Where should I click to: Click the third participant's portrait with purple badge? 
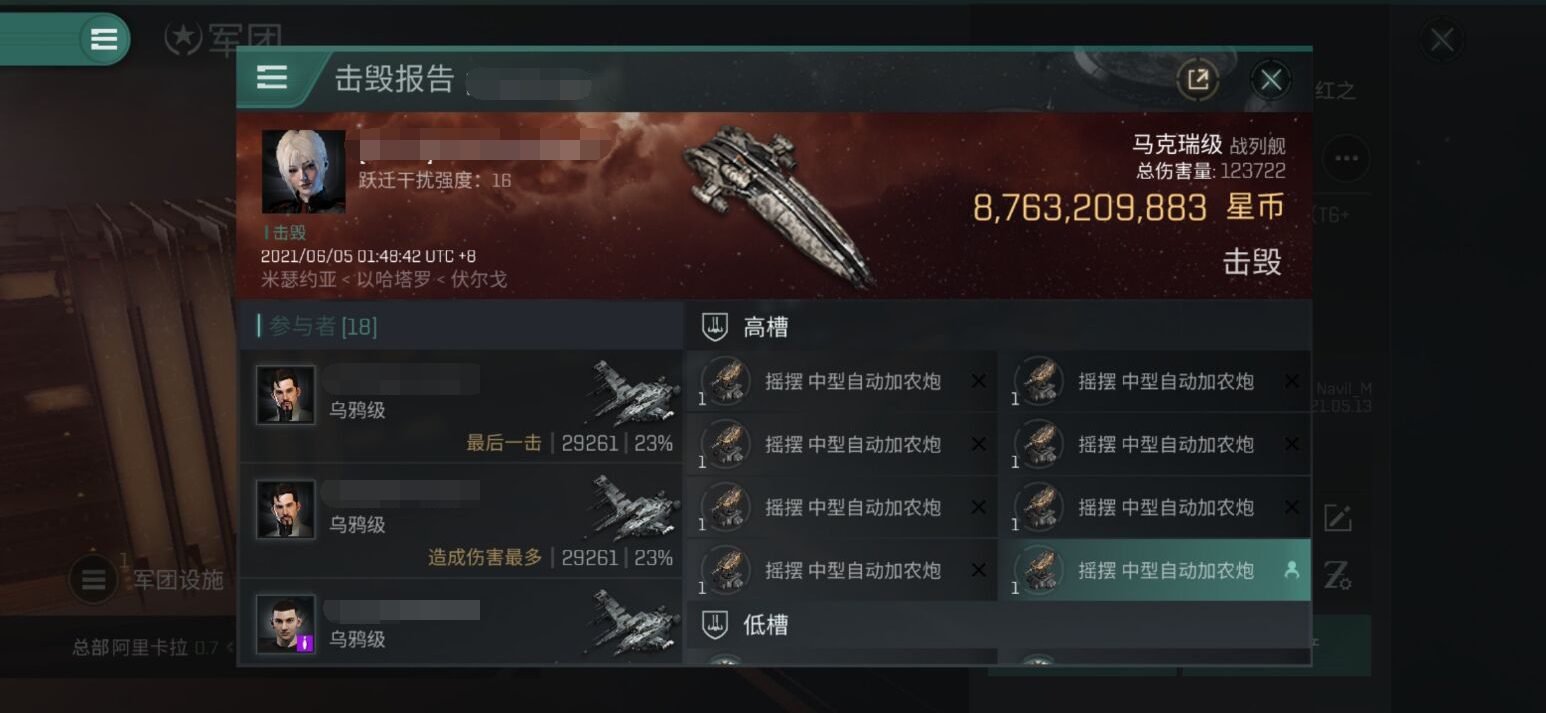click(x=286, y=624)
